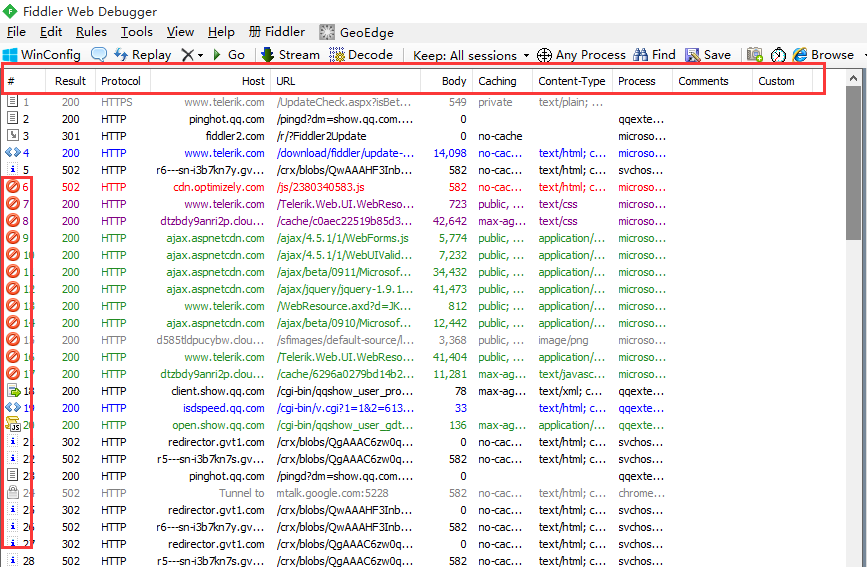Click HTML icon of isdspeed.qq.com session

pos(13,407)
